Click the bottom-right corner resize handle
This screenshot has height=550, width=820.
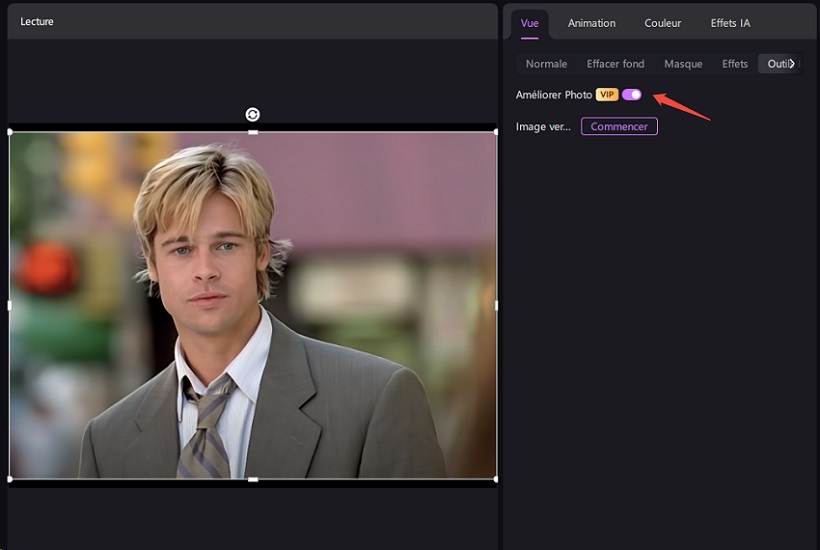tap(496, 479)
